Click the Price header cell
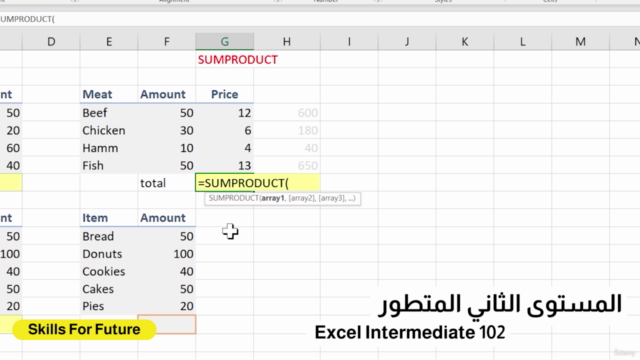This screenshot has height=360, width=640. pyautogui.click(x=224, y=94)
